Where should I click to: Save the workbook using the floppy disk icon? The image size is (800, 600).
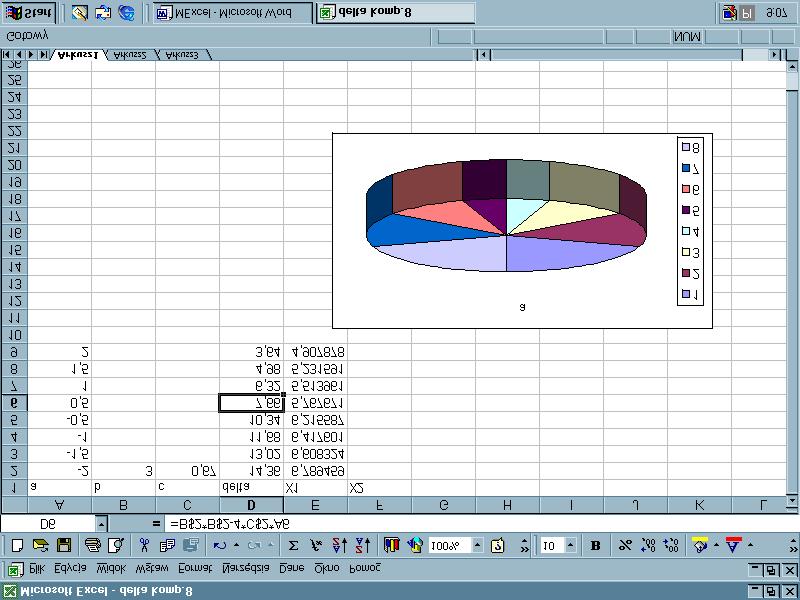point(64,545)
